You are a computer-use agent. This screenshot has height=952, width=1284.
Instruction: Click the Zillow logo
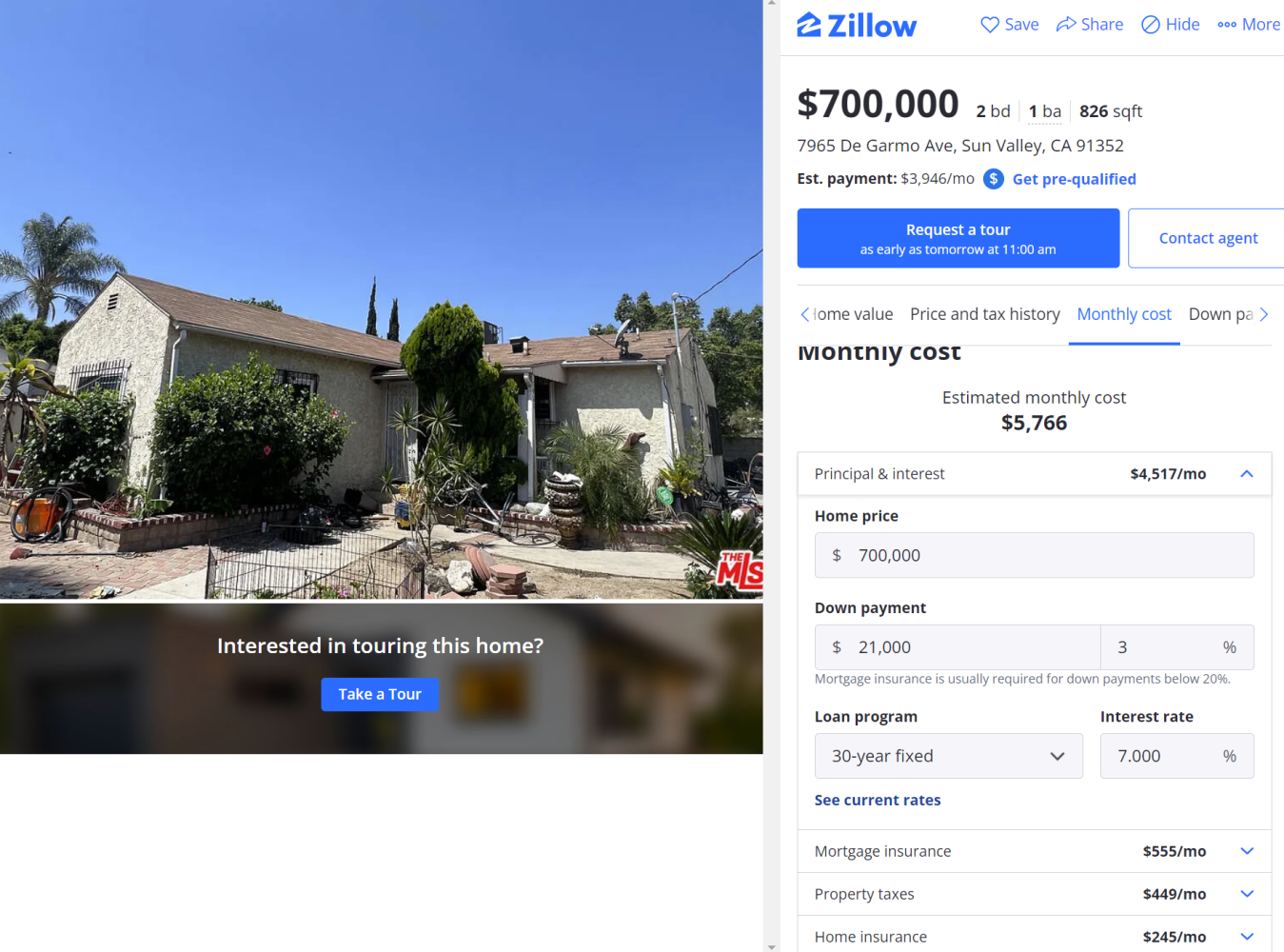tap(857, 25)
